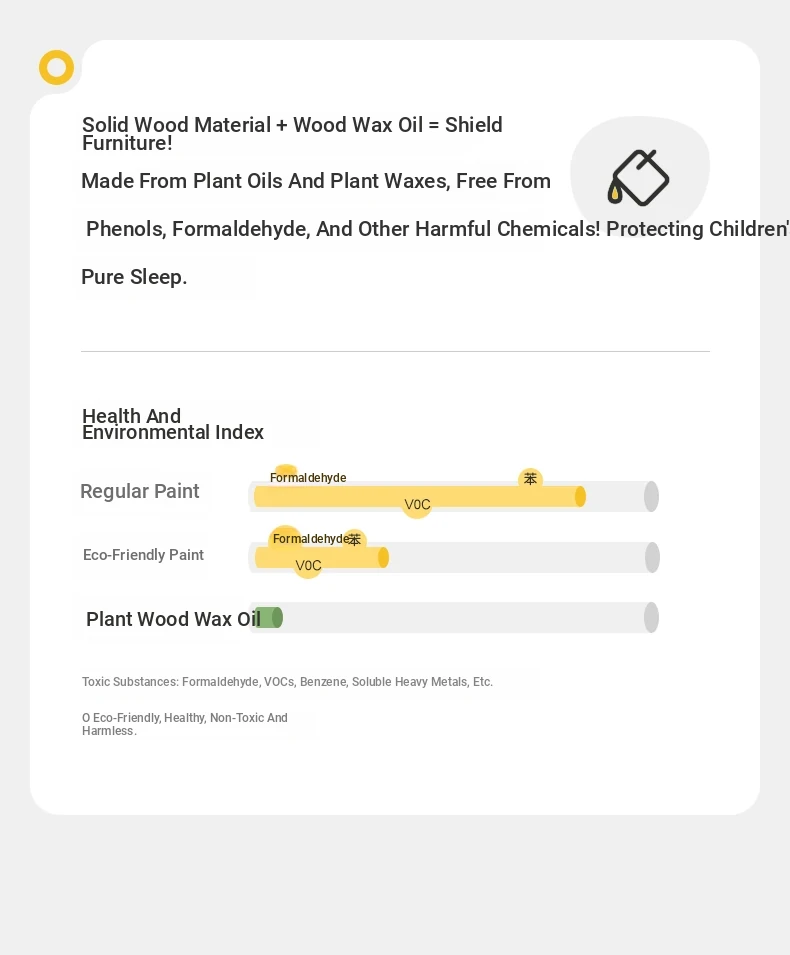
Task: Click the gray end of Plant Wood Wax Oil track
Action: (651, 618)
